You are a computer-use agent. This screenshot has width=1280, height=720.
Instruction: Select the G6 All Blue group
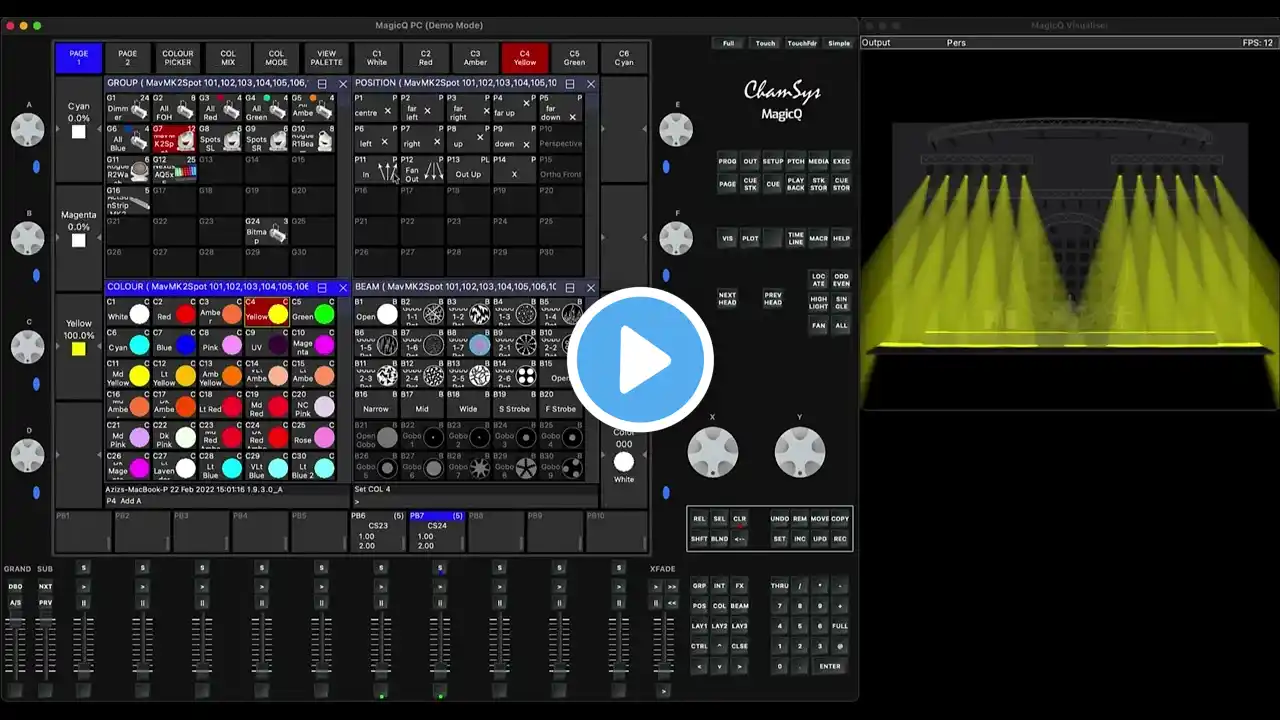[128, 138]
